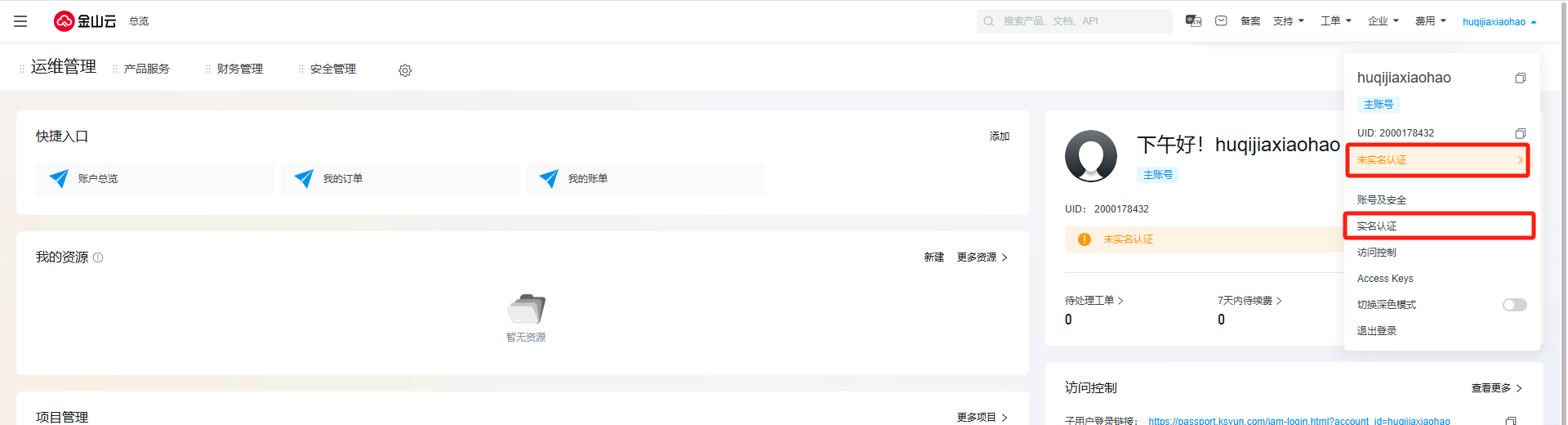Open the dashboard settings gear icon
1568x425 pixels.
coord(405,70)
